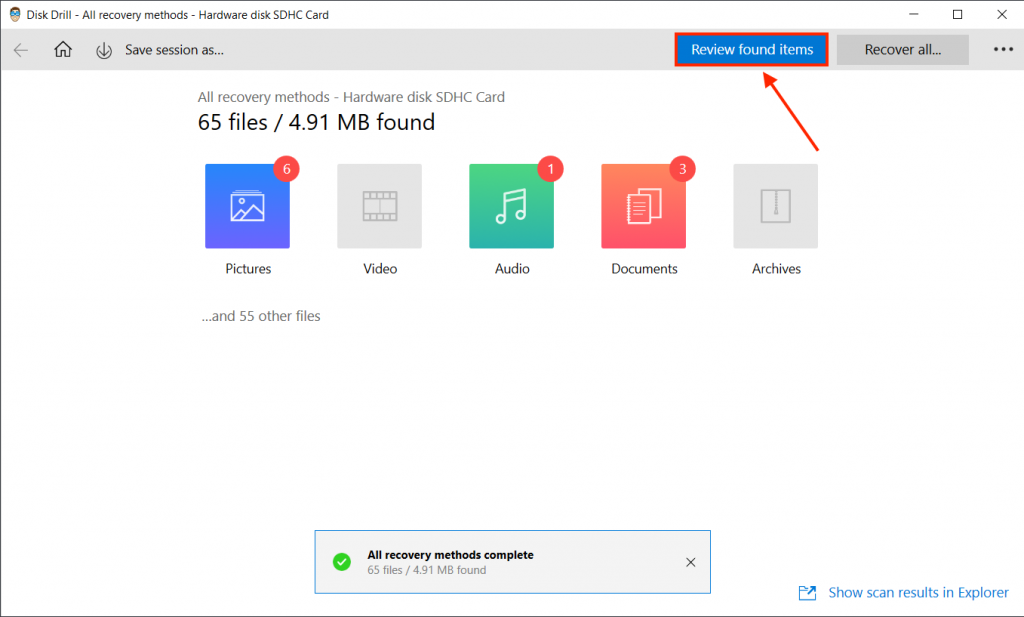Screen dimensions: 1024x617
Task: Select the Documents category icon
Action: pyautogui.click(x=643, y=205)
